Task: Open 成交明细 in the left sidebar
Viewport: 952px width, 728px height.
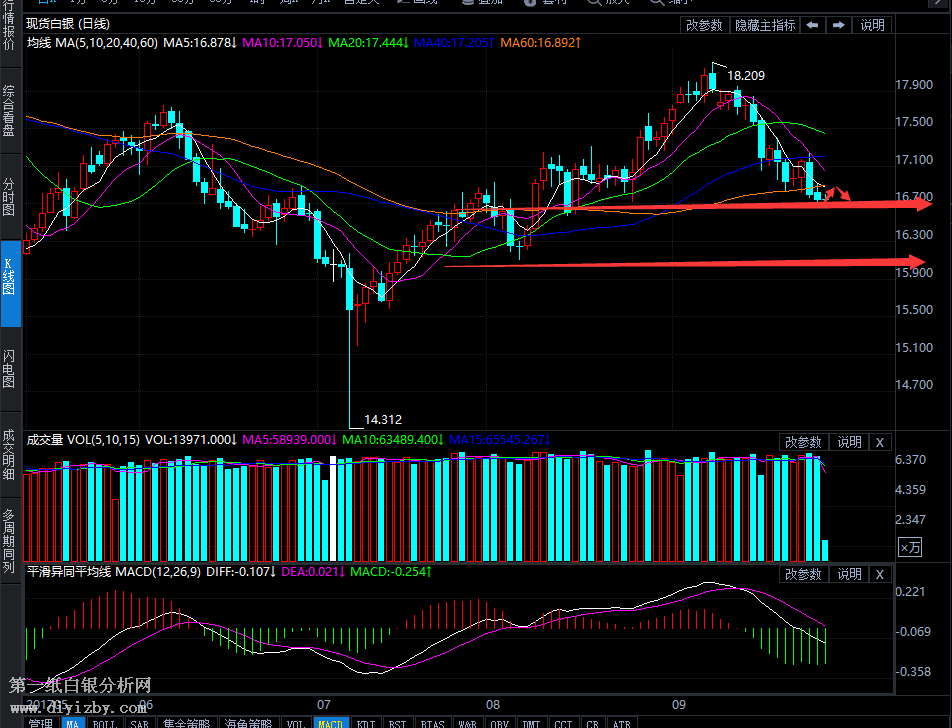Action: coord(9,456)
